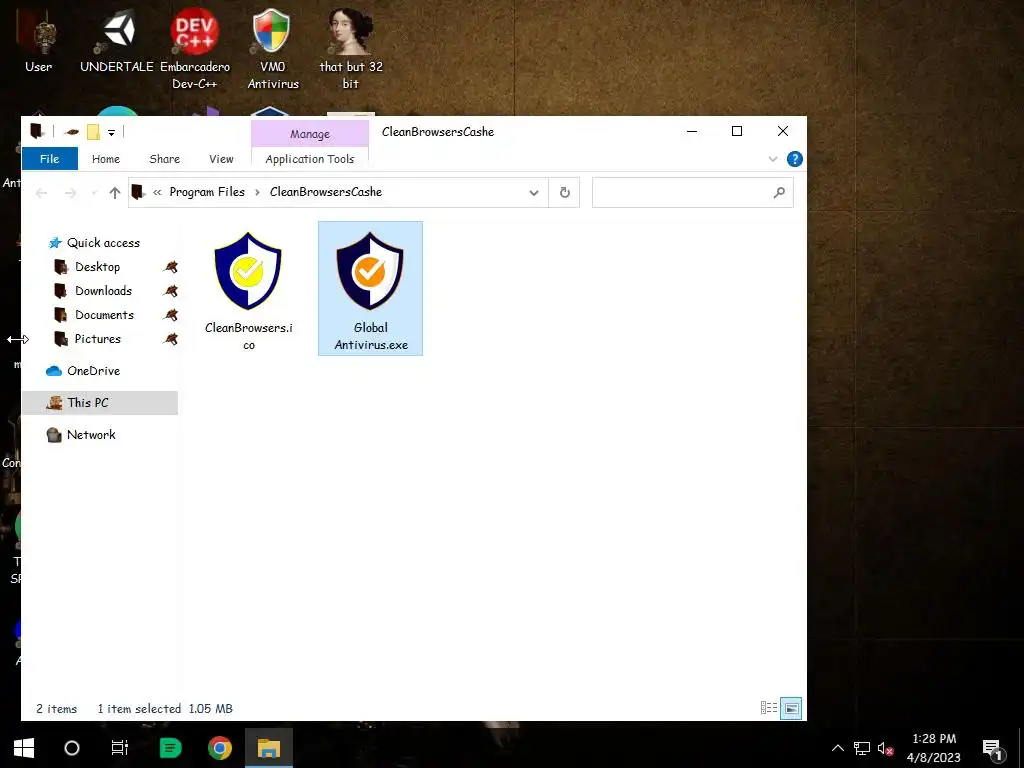The height and width of the screenshot is (768, 1024).
Task: Switch to the Share tab
Action: click(165, 159)
